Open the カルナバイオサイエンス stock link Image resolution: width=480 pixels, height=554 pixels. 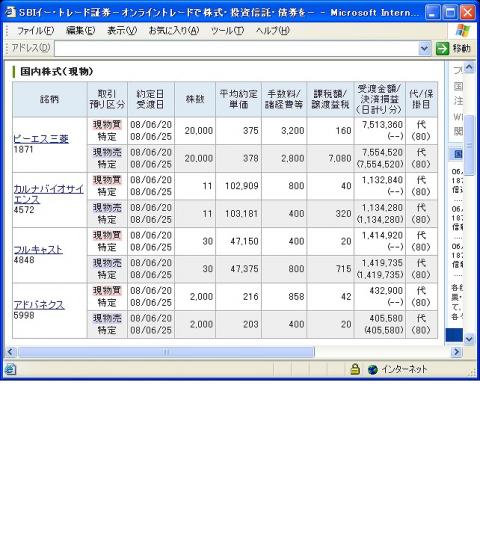click(48, 194)
